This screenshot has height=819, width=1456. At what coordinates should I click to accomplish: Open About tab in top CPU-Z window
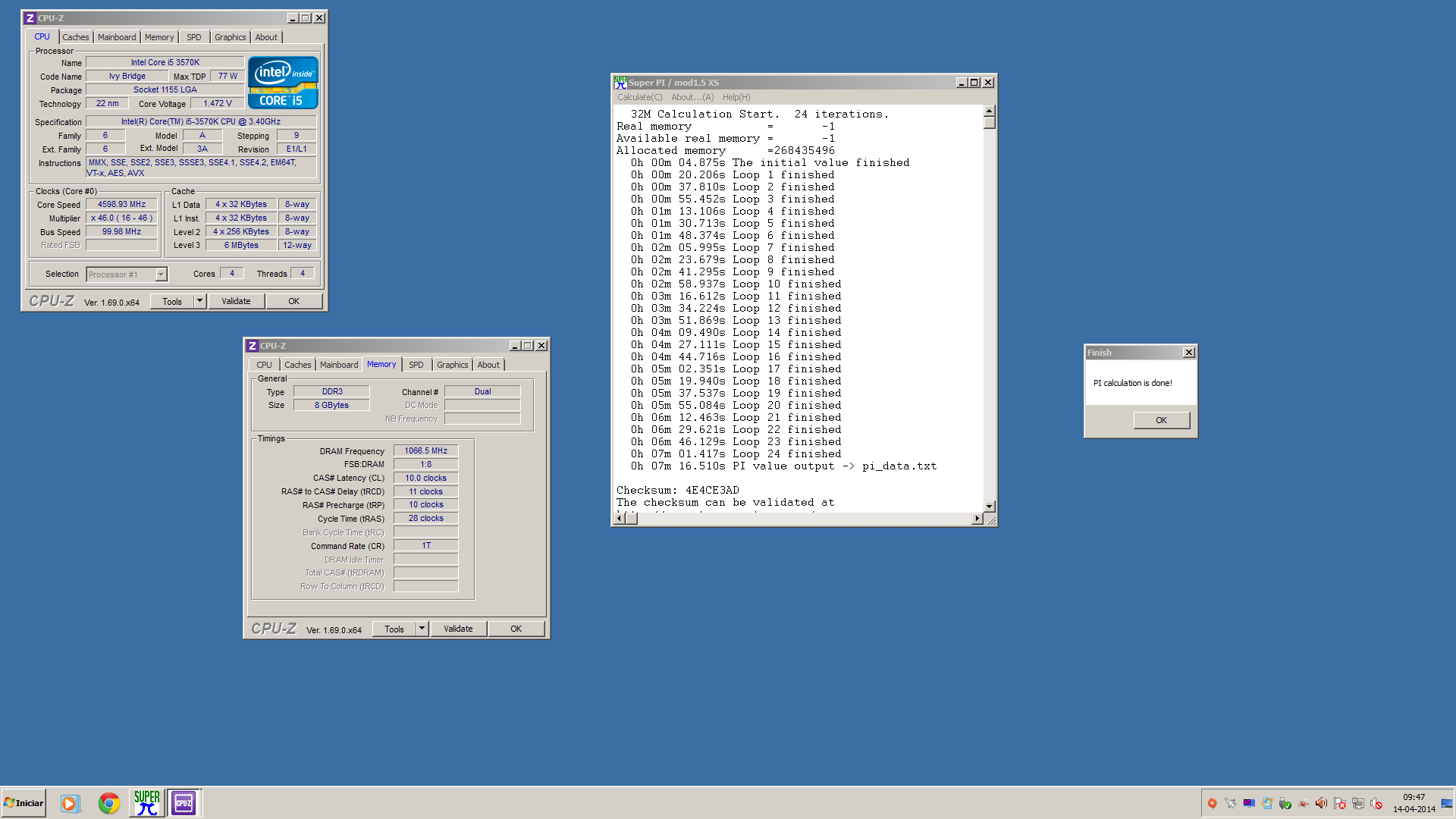click(x=266, y=37)
